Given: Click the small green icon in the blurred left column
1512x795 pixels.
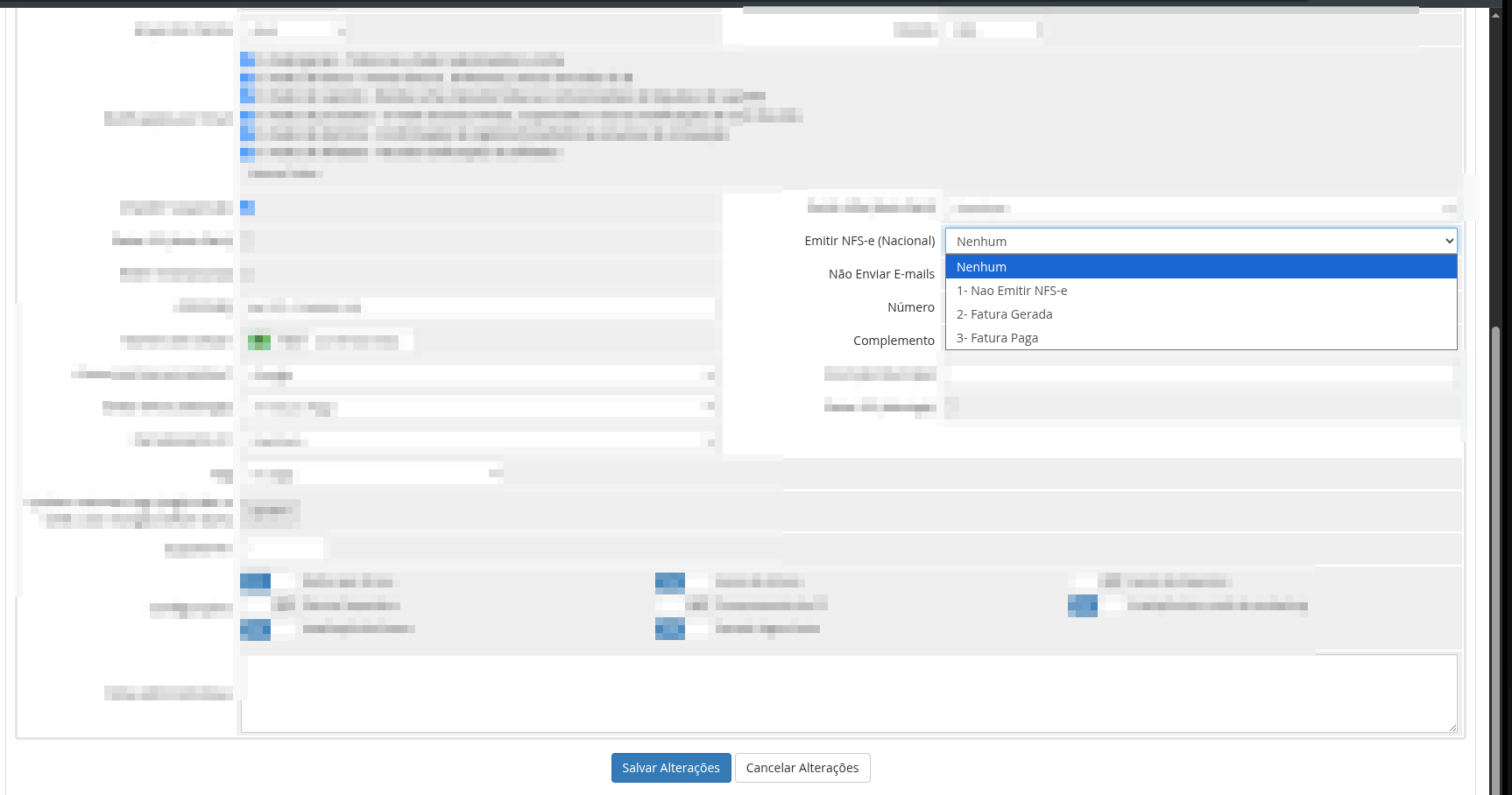Looking at the screenshot, I should point(258,341).
